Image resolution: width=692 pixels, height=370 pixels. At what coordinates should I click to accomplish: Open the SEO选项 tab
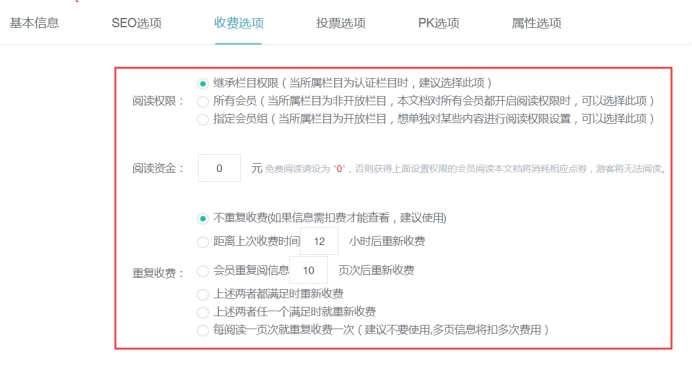(x=136, y=23)
